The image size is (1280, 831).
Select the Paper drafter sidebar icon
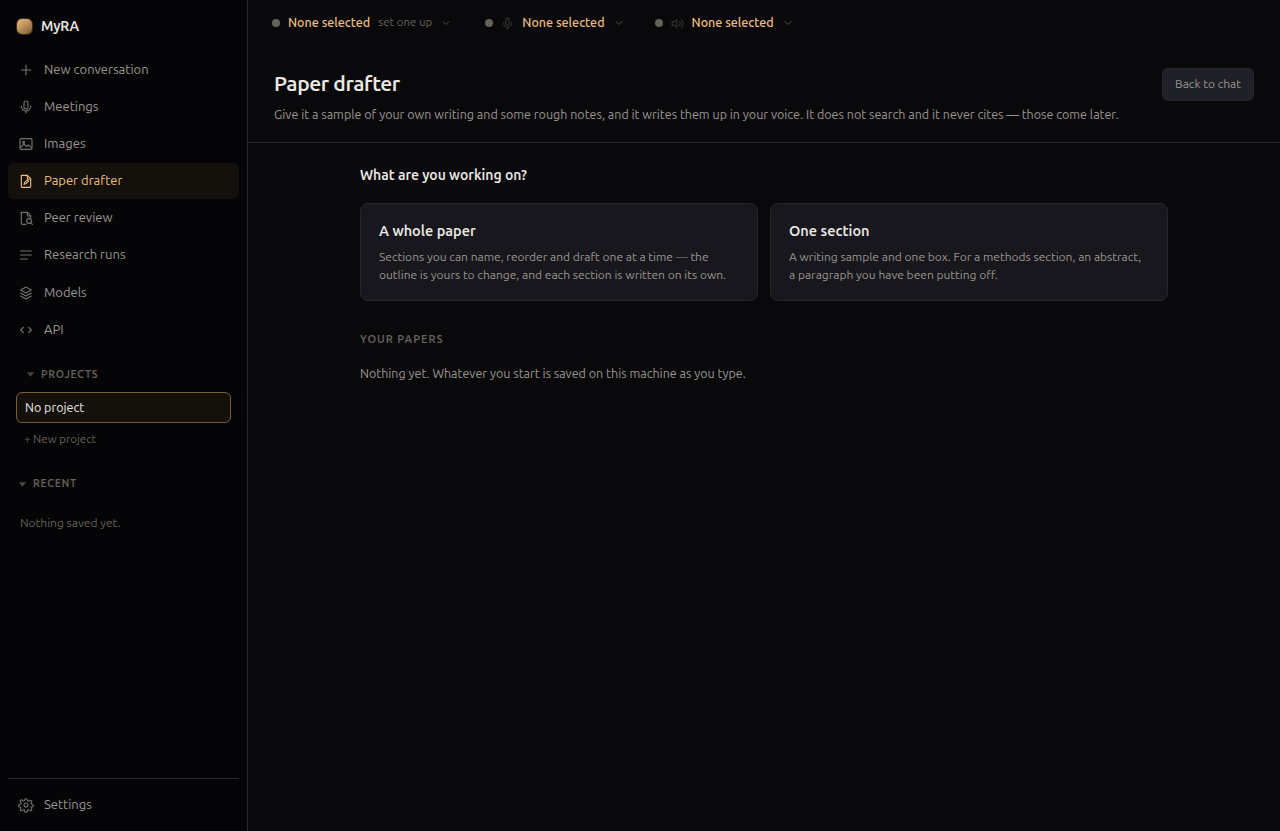pos(26,181)
